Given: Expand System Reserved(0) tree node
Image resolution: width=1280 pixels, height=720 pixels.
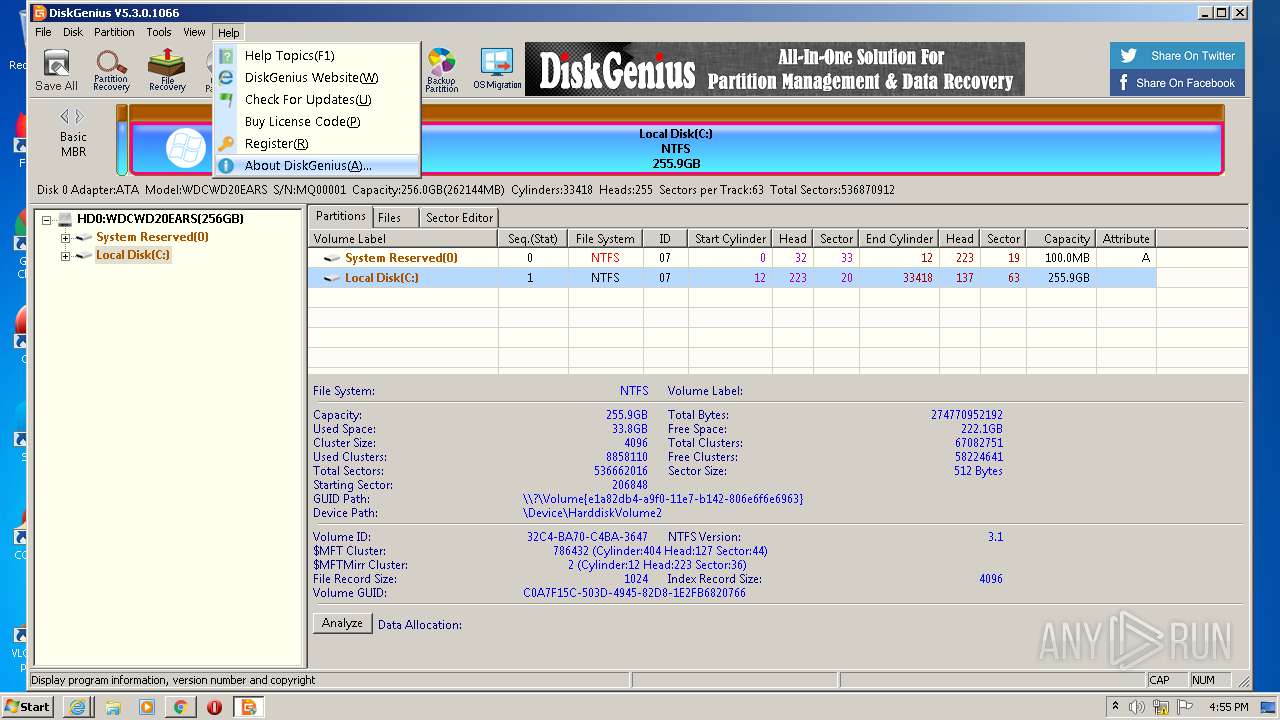Looking at the screenshot, I should click(65, 238).
